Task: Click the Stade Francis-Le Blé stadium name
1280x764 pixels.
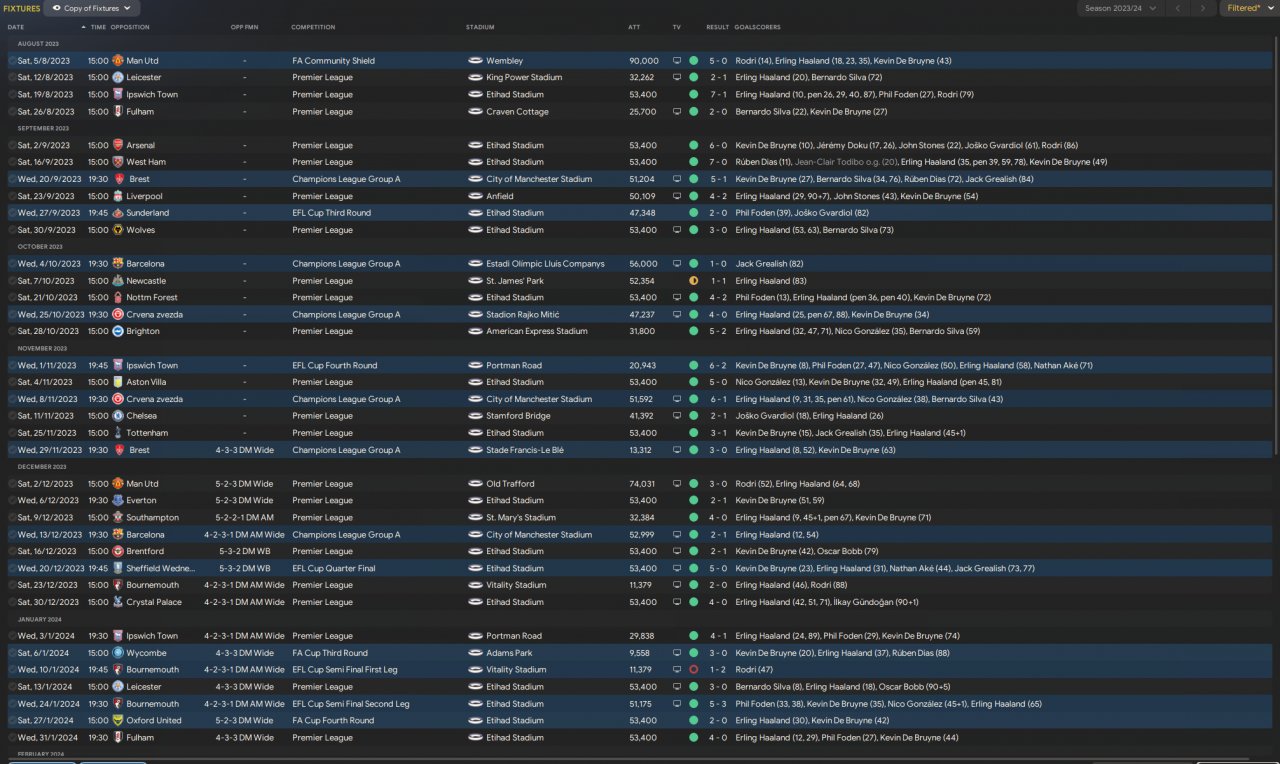Action: (x=525, y=450)
